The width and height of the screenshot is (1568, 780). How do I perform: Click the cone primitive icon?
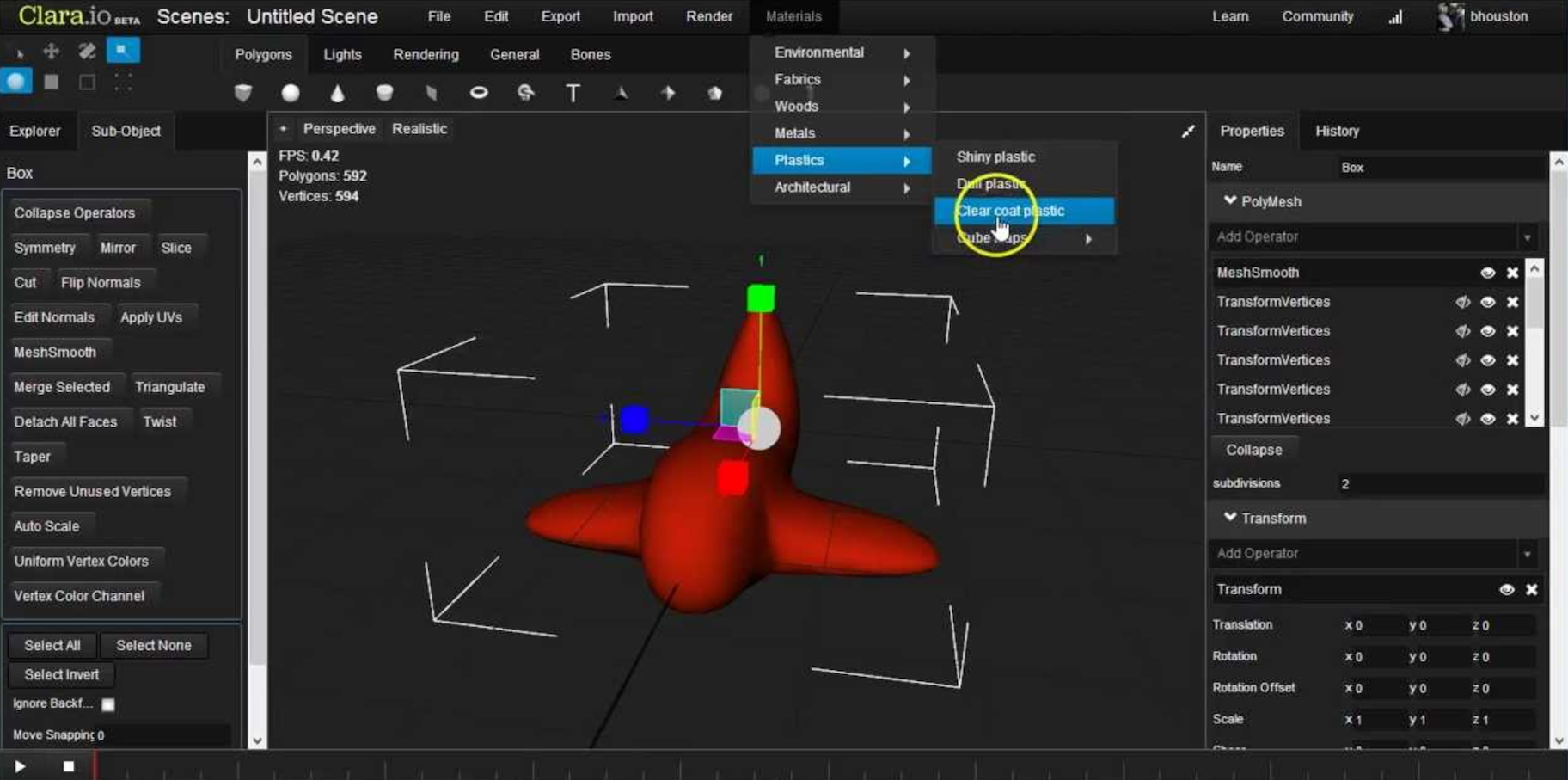point(337,93)
